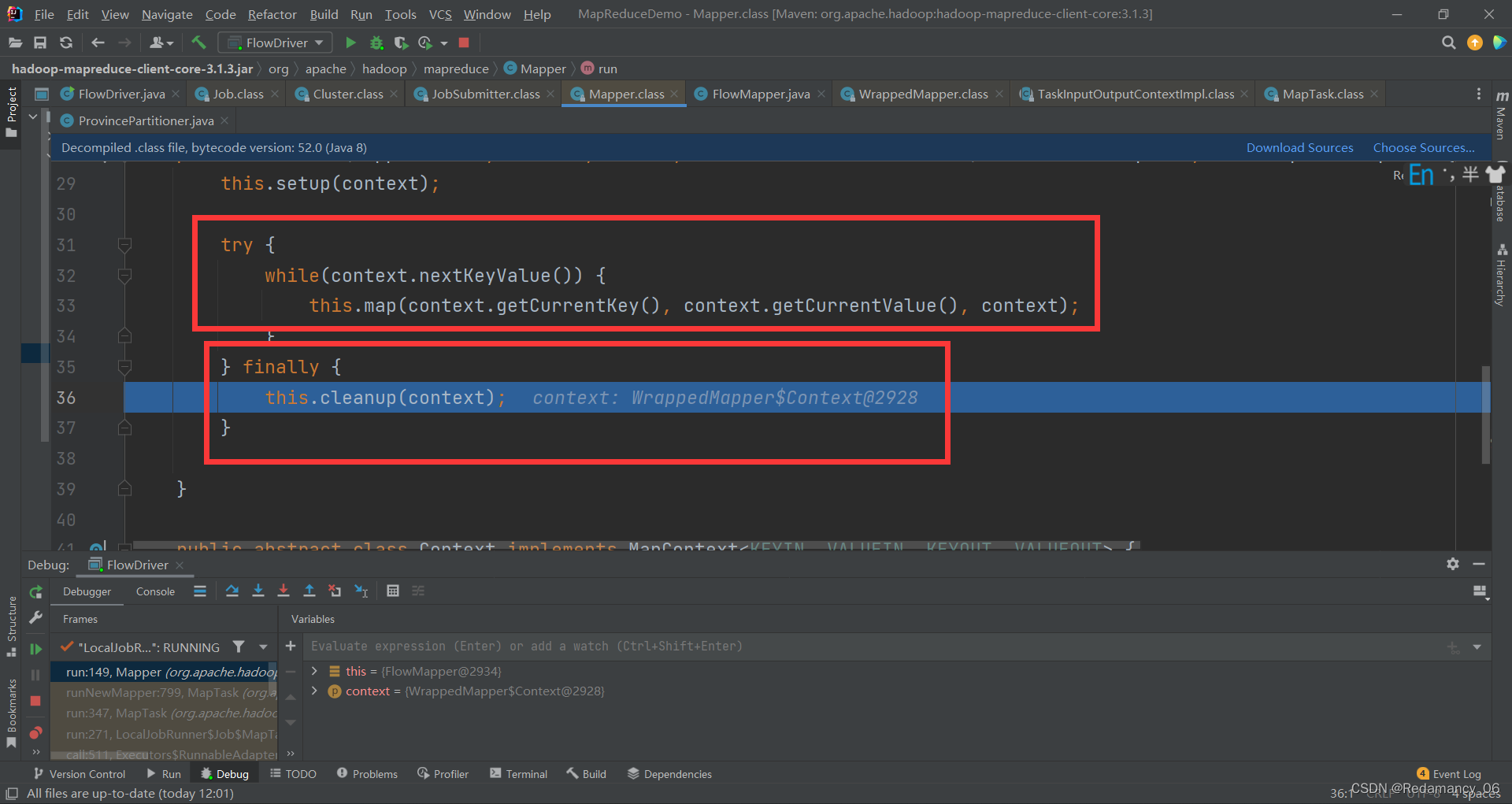Open the Event Log
Viewport: 1512px width, 804px height.
pyautogui.click(x=1448, y=774)
